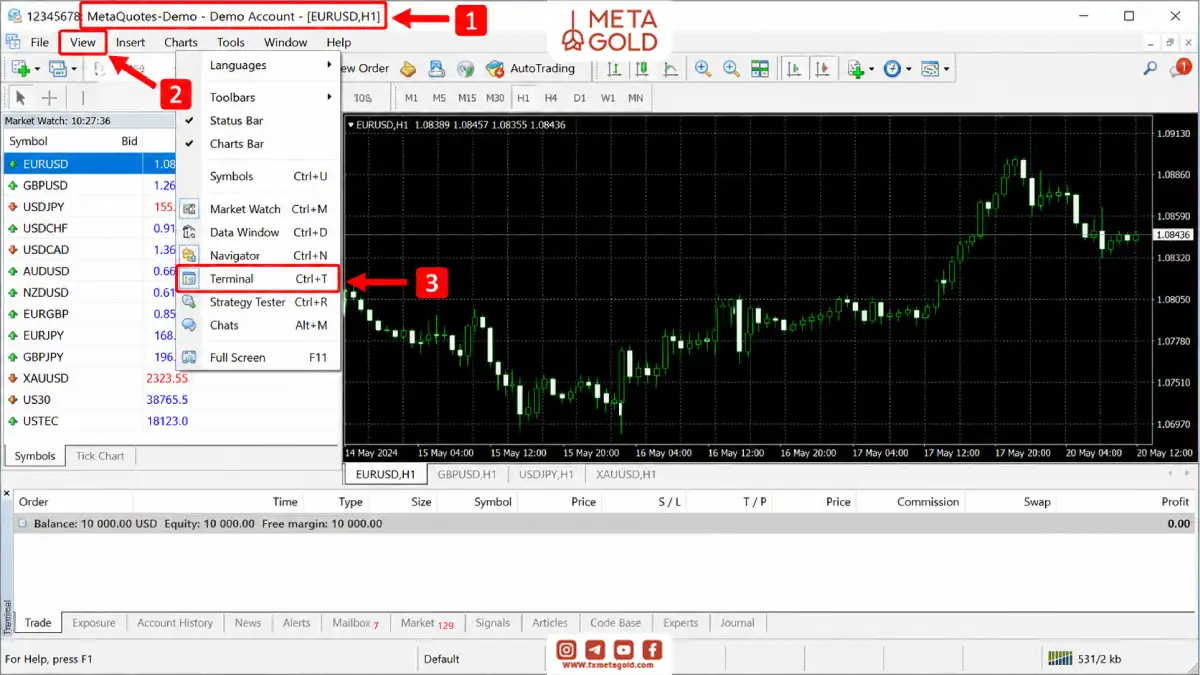Open the Tools menu

[231, 42]
